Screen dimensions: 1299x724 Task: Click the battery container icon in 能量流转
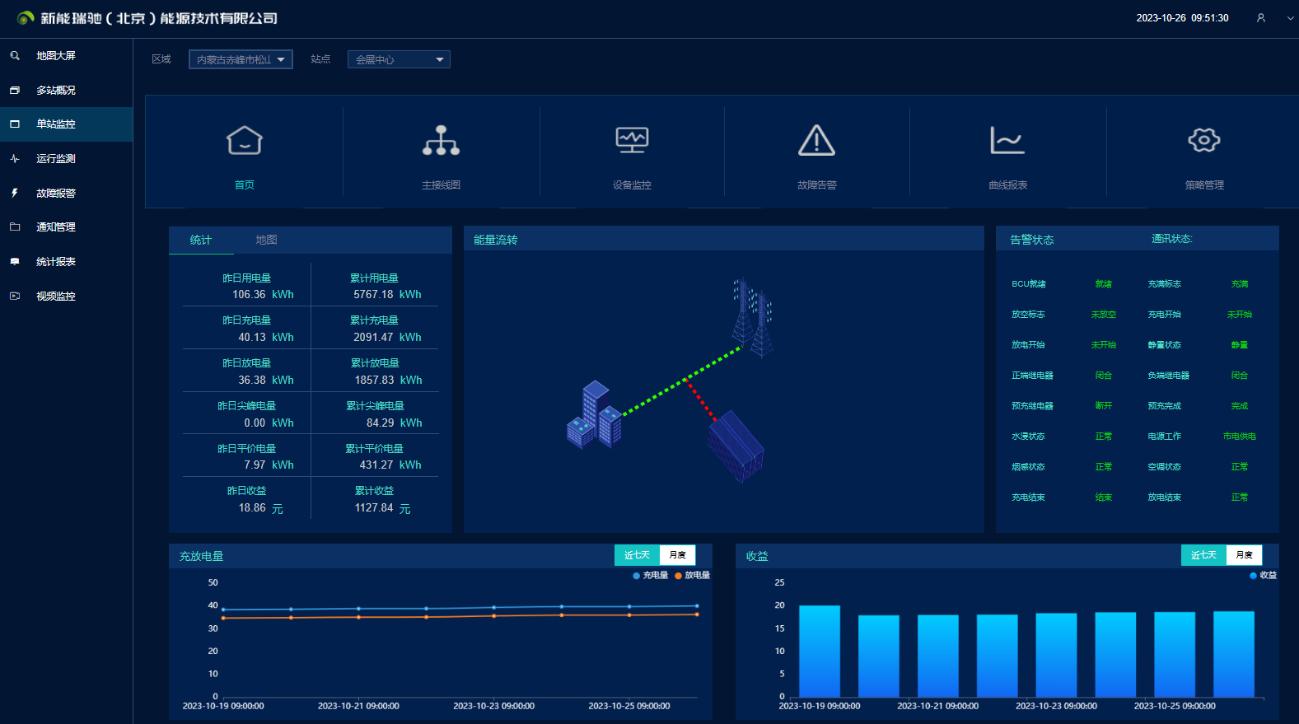[737, 446]
